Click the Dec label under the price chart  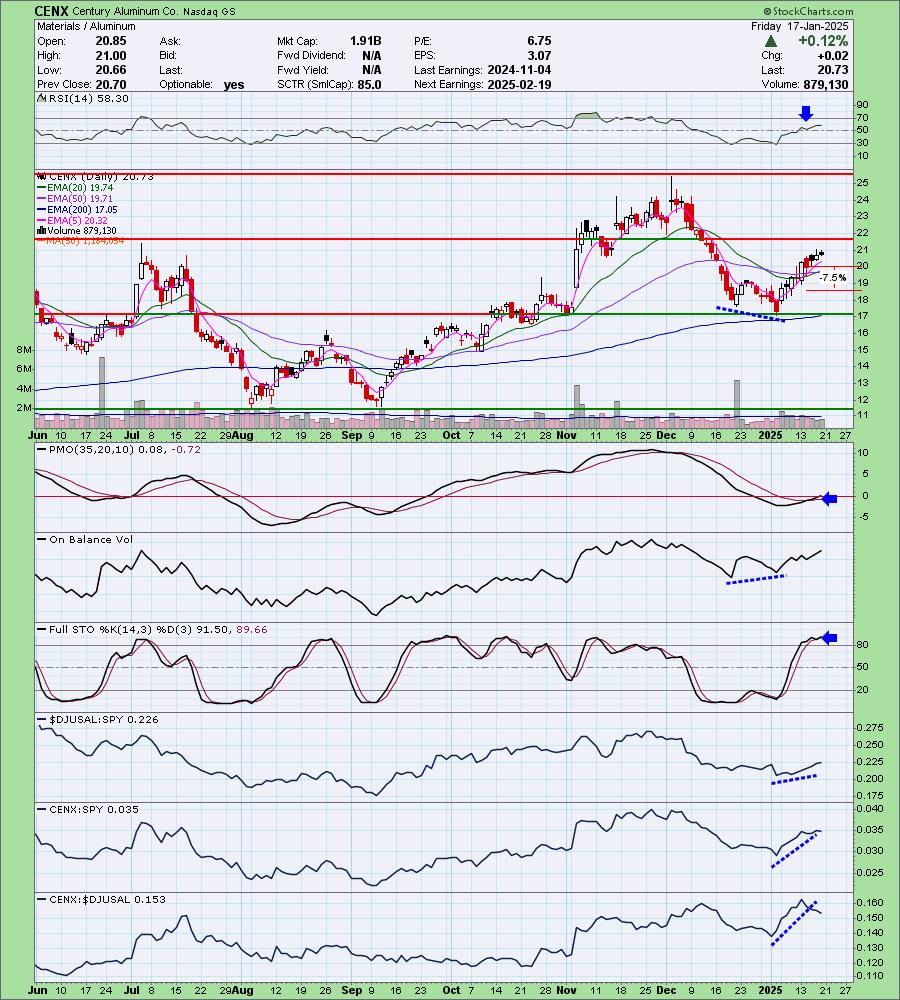(666, 436)
